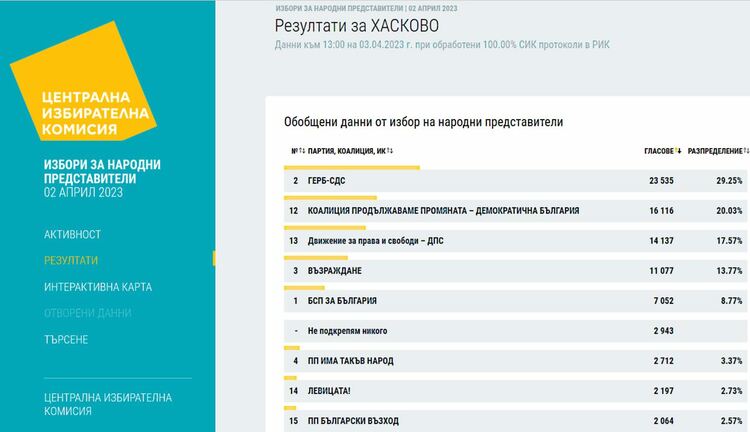Select ПП ИМА ТАКЪВ НАРОД party name

(x=351, y=361)
